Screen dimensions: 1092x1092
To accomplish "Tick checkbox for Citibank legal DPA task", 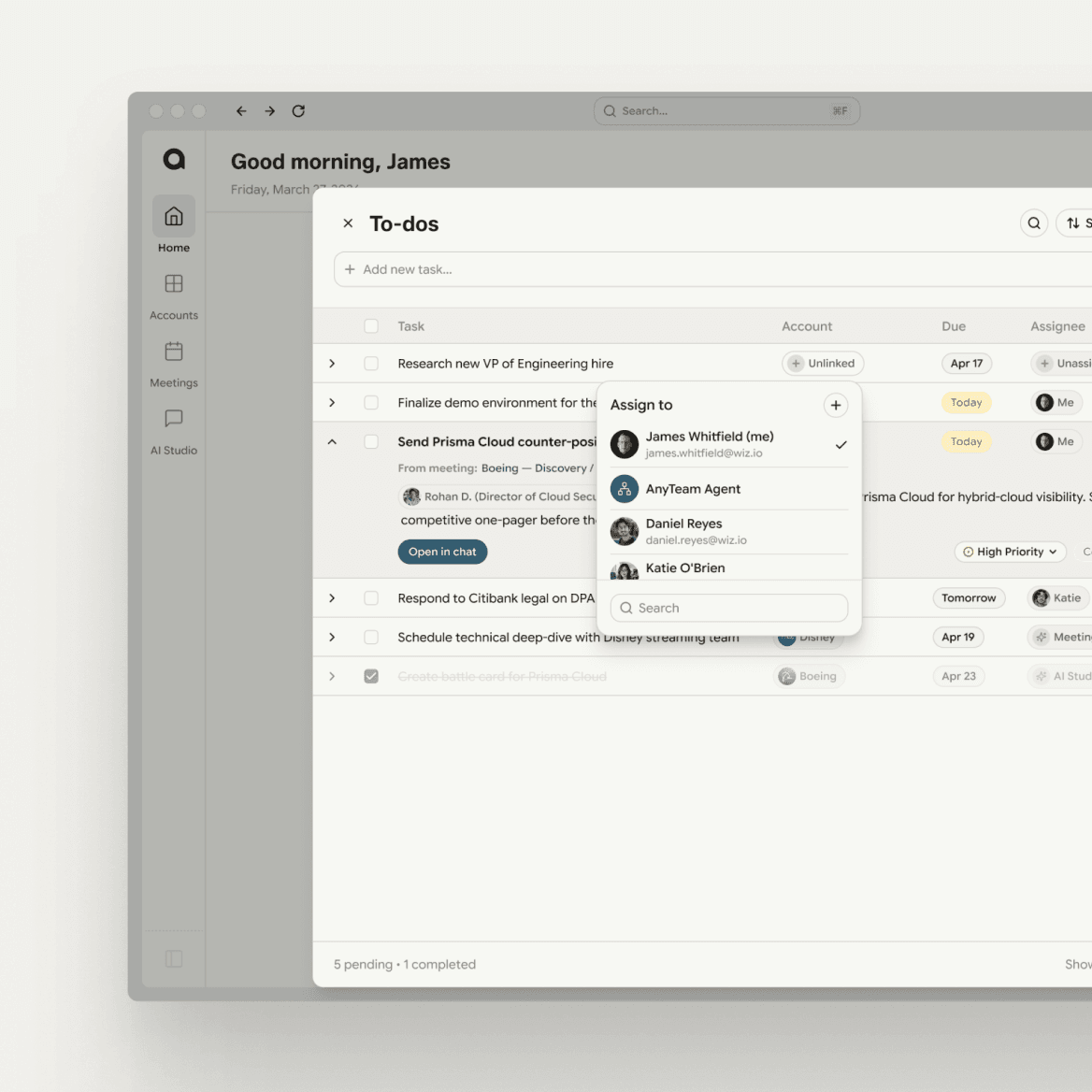I will pyautogui.click(x=371, y=597).
